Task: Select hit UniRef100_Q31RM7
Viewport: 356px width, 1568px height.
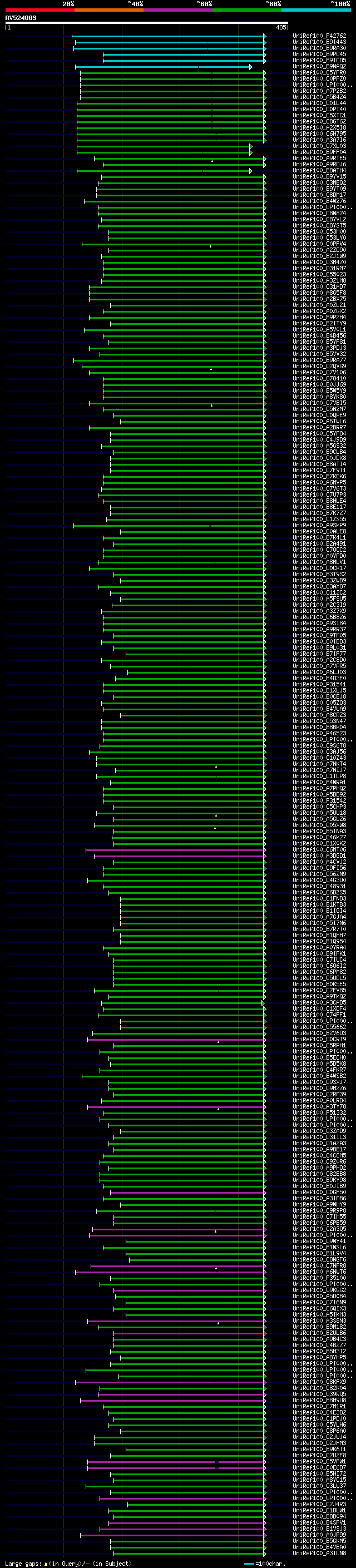Action: [x=319, y=269]
